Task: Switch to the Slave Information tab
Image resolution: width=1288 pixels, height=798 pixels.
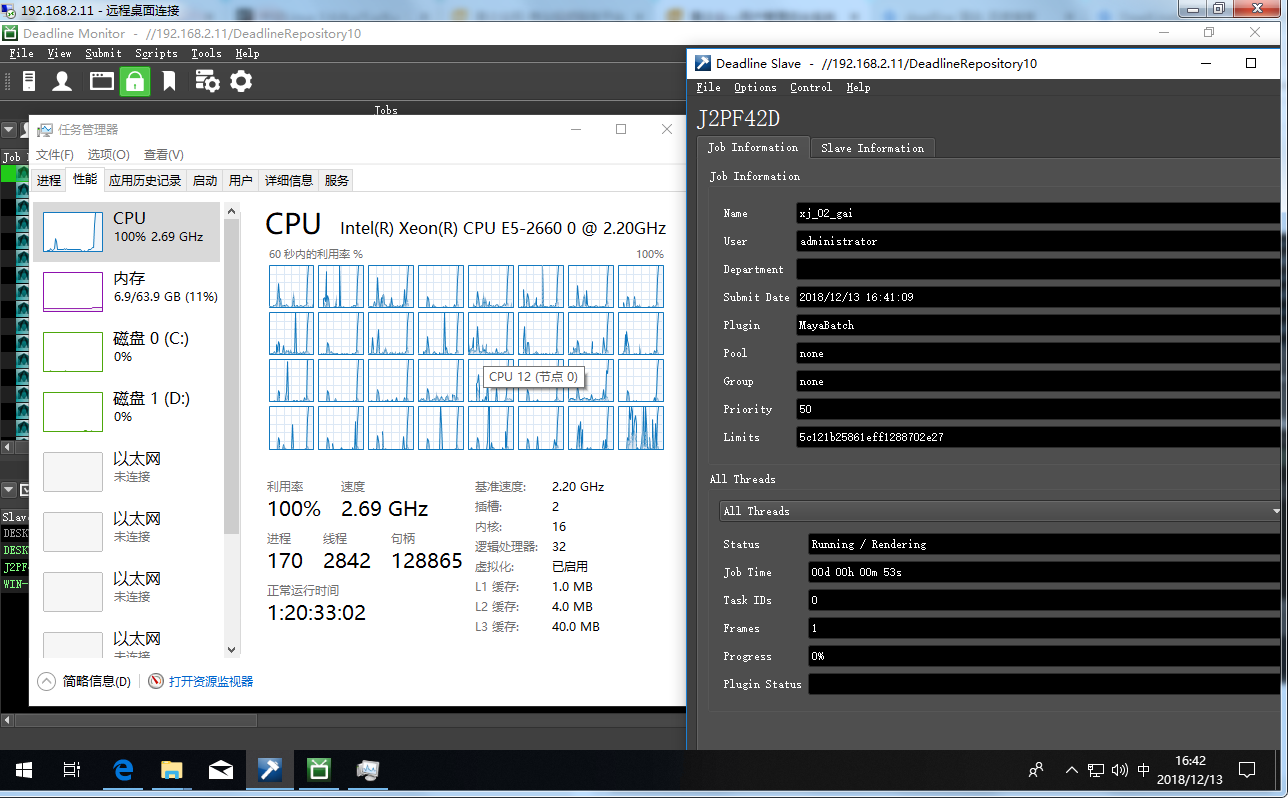Action: pos(872,148)
